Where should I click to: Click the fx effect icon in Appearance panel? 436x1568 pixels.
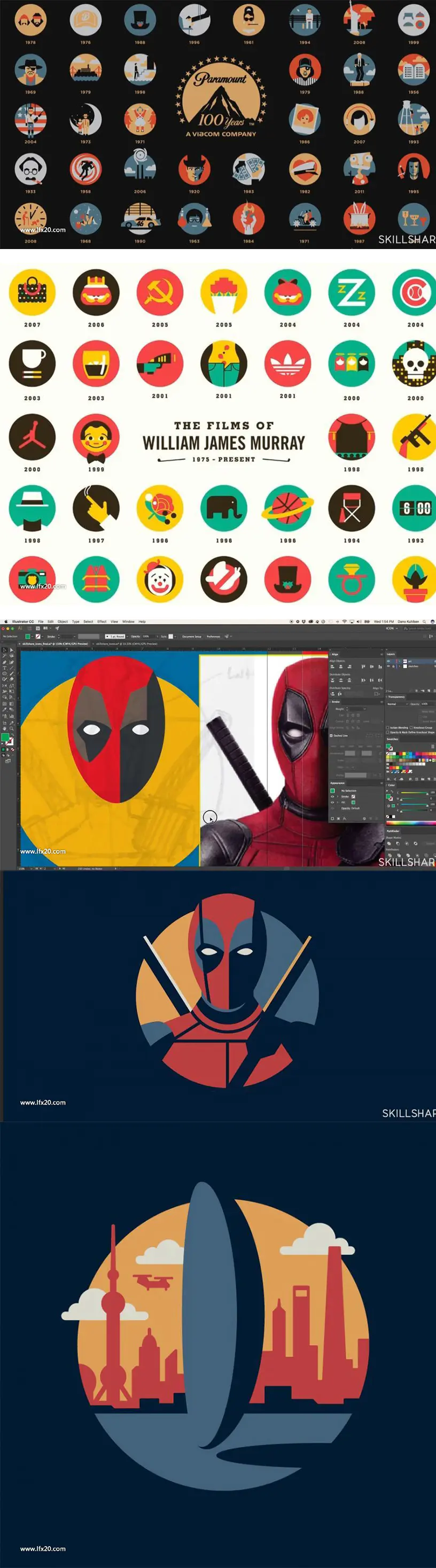(x=345, y=819)
